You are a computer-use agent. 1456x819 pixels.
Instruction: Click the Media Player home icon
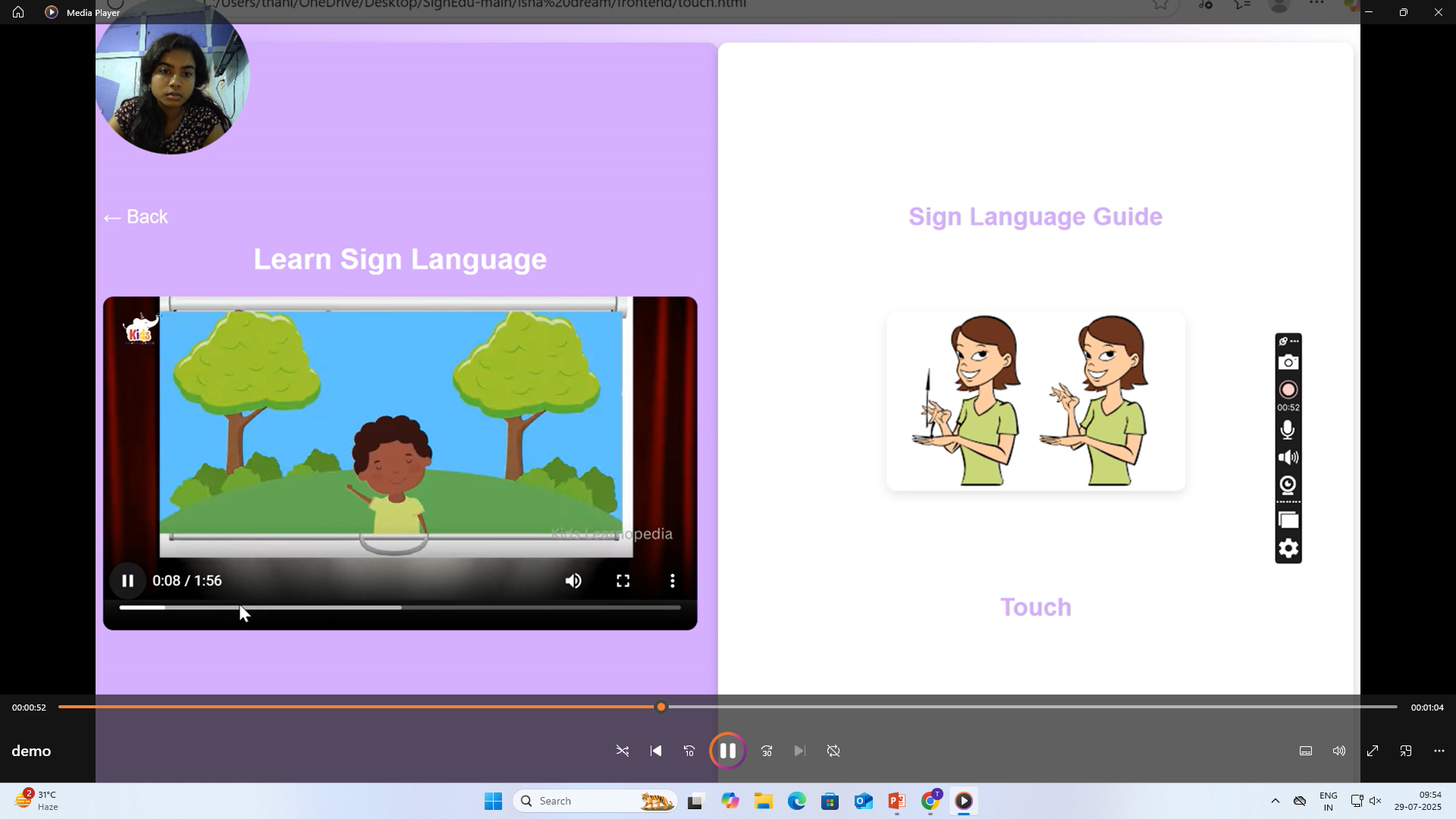tap(18, 12)
